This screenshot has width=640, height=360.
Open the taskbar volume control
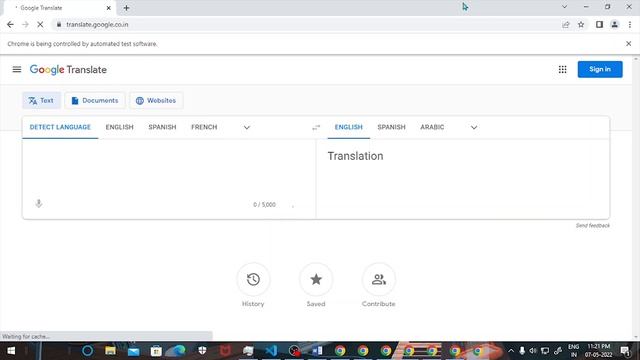pyautogui.click(x=533, y=351)
